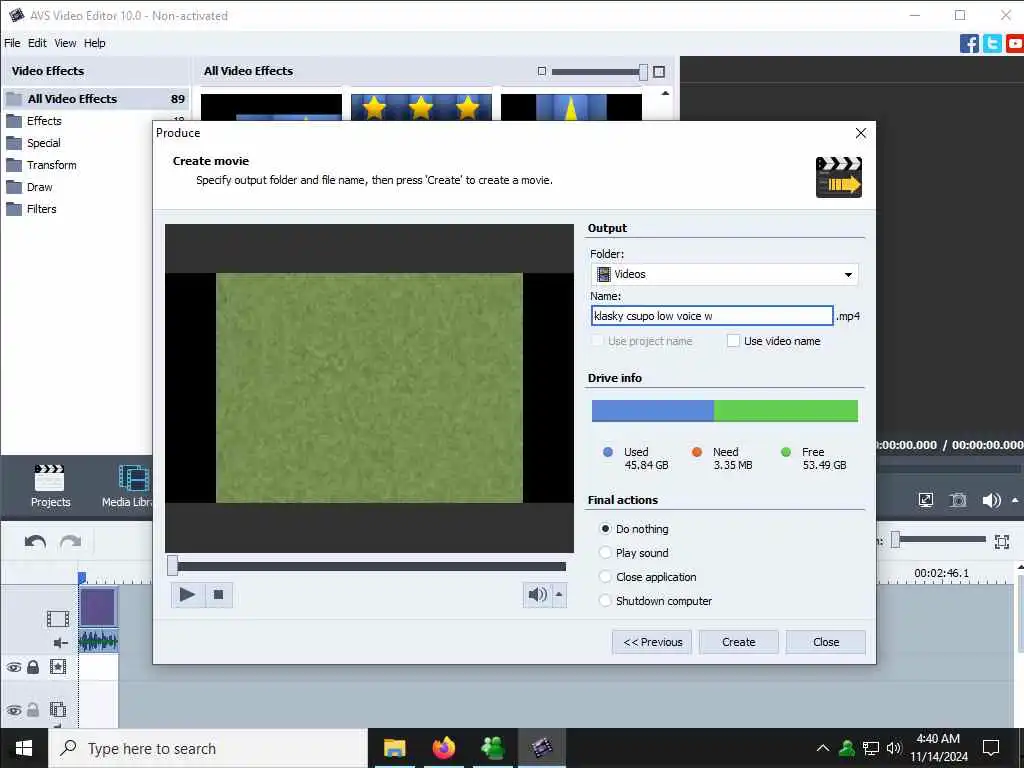Image resolution: width=1024 pixels, height=768 pixels.
Task: Lock the video effects track
Action: [x=33, y=667]
